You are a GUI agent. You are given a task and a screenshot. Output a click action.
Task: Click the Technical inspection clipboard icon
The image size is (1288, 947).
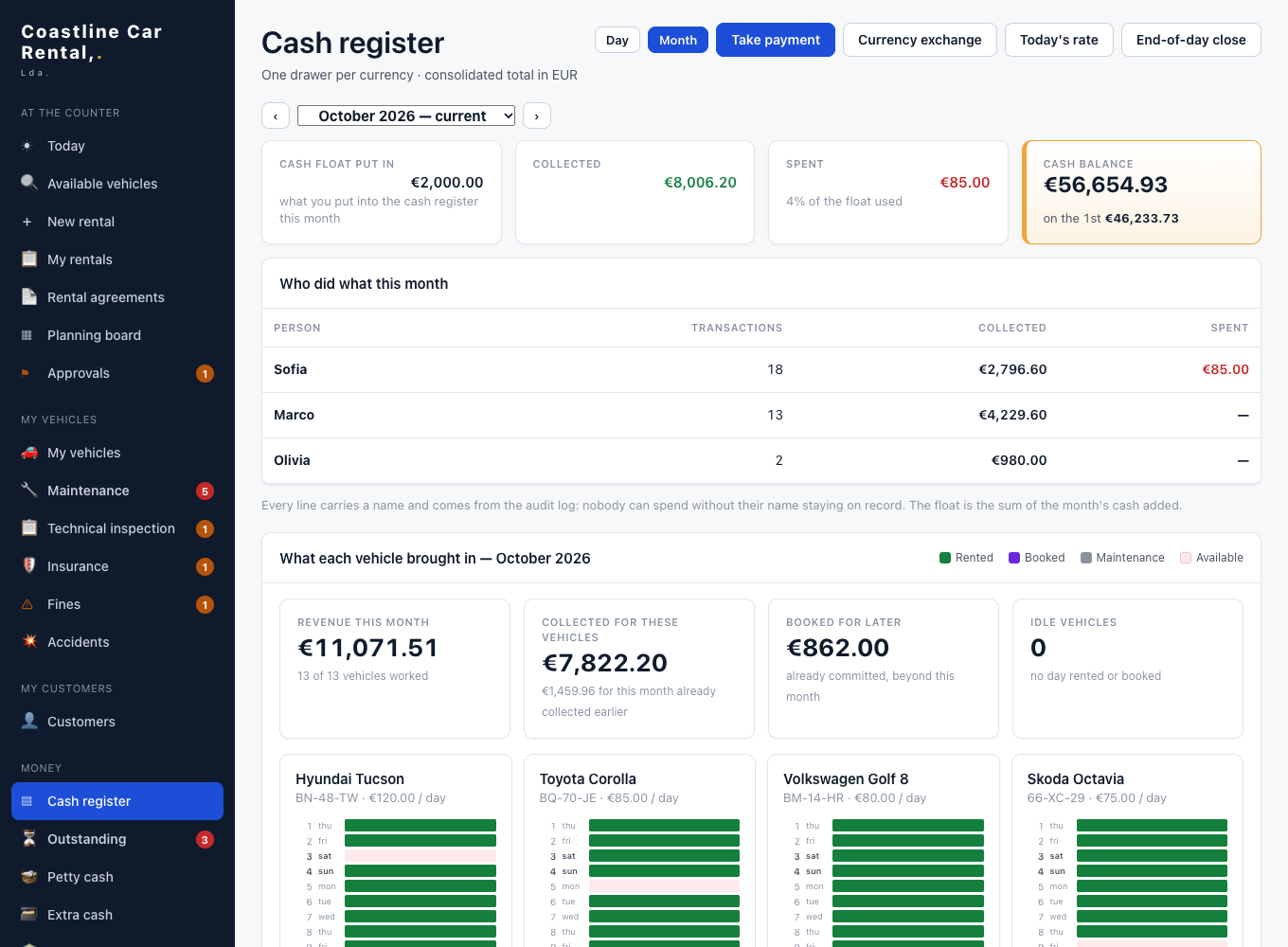[x=28, y=527]
